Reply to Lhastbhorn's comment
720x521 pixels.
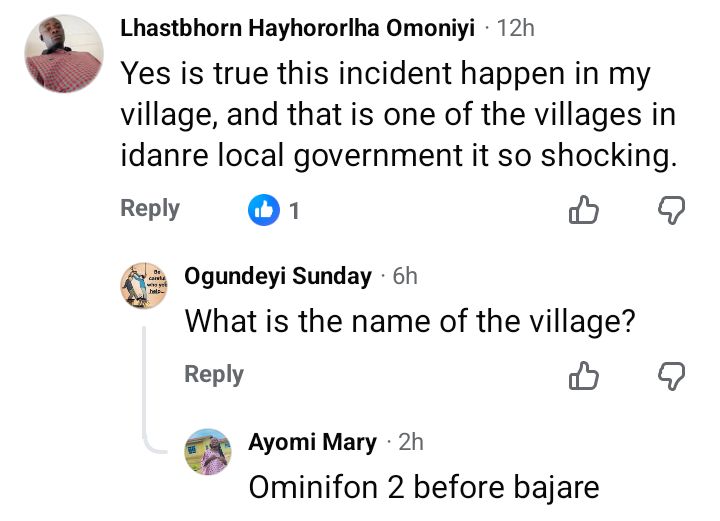point(150,209)
